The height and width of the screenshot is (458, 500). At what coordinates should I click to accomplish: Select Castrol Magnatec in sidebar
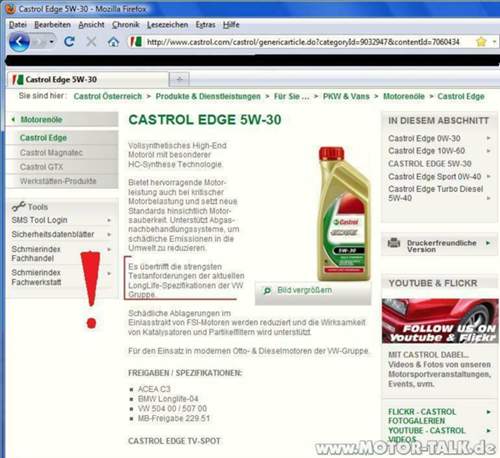pyautogui.click(x=51, y=153)
